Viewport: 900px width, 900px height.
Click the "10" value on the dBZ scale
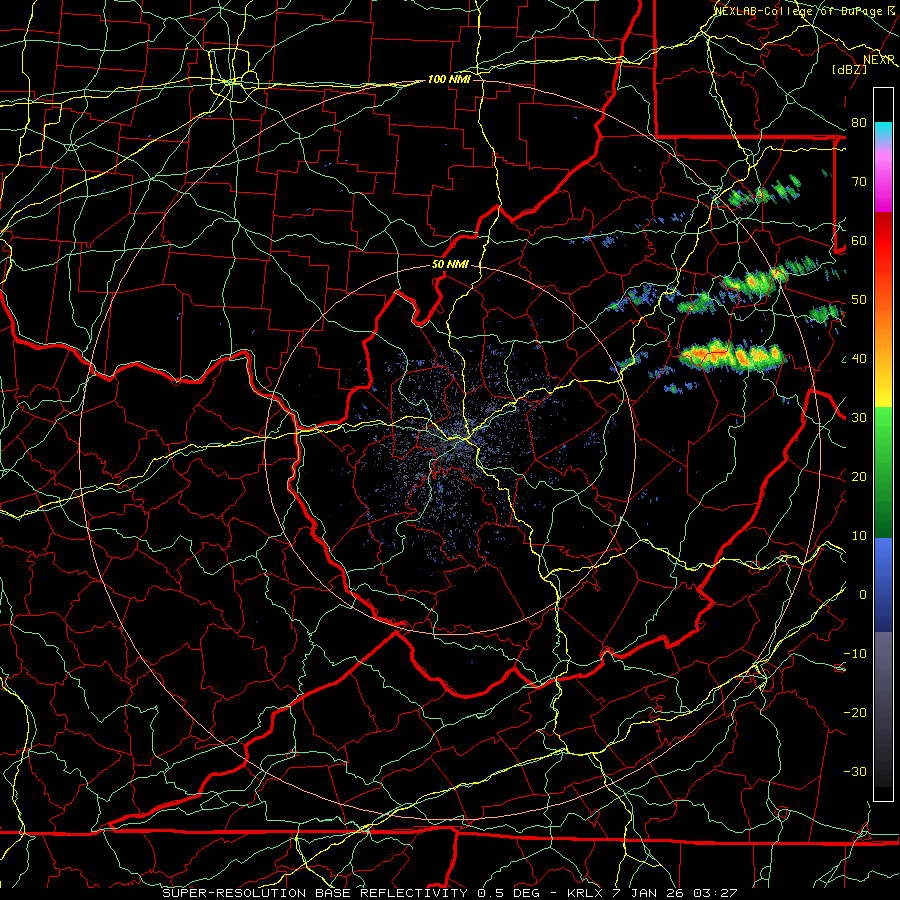click(x=859, y=536)
